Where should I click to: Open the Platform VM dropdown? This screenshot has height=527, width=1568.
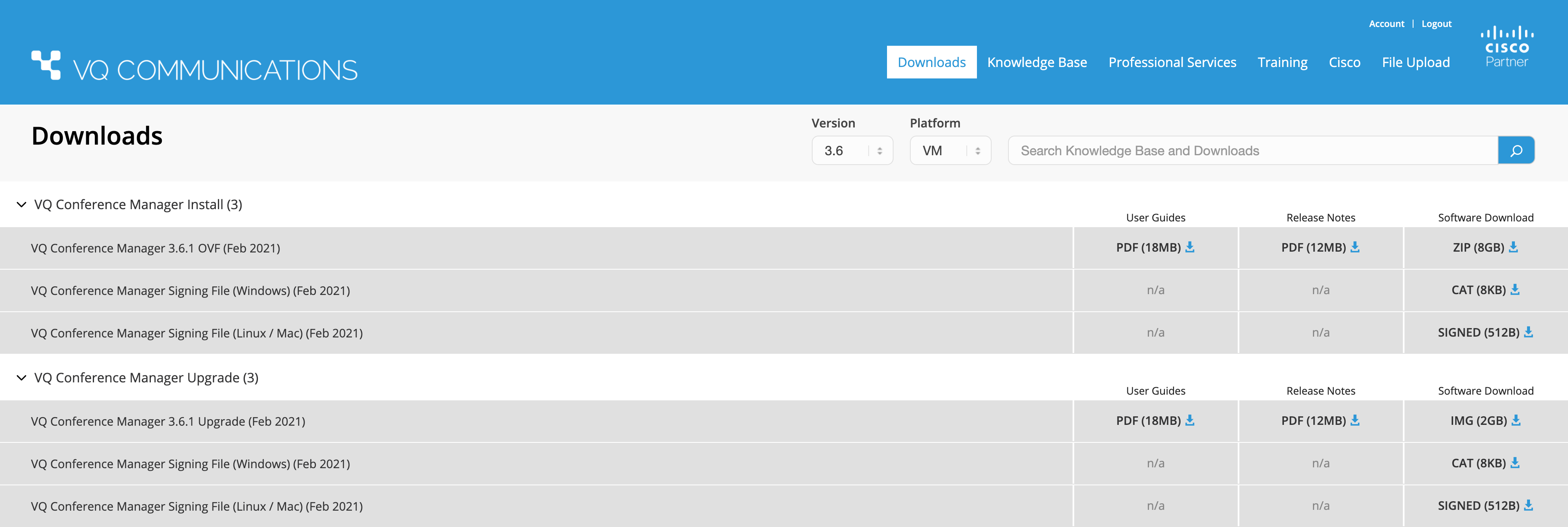950,150
